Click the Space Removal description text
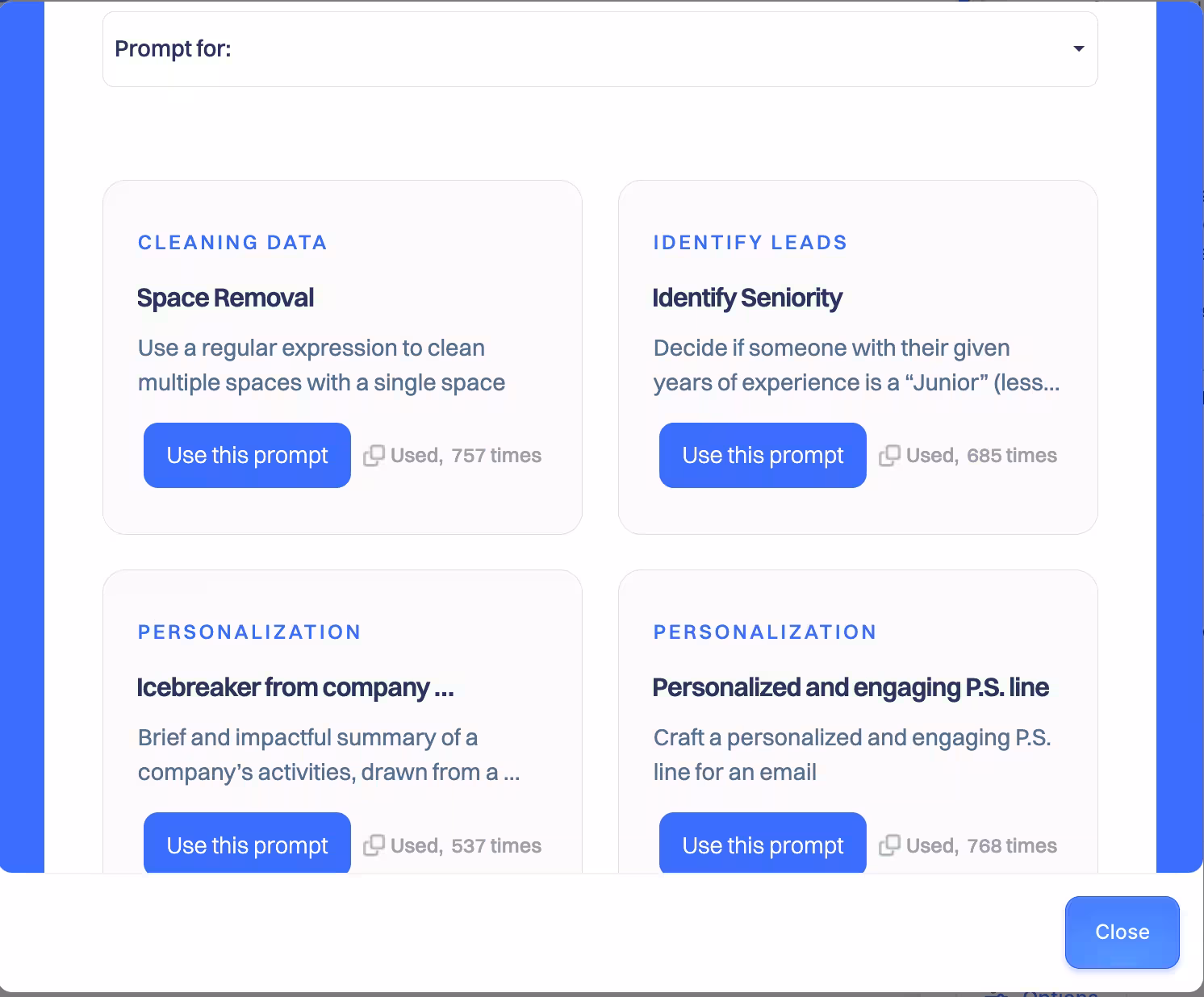 tap(321, 365)
